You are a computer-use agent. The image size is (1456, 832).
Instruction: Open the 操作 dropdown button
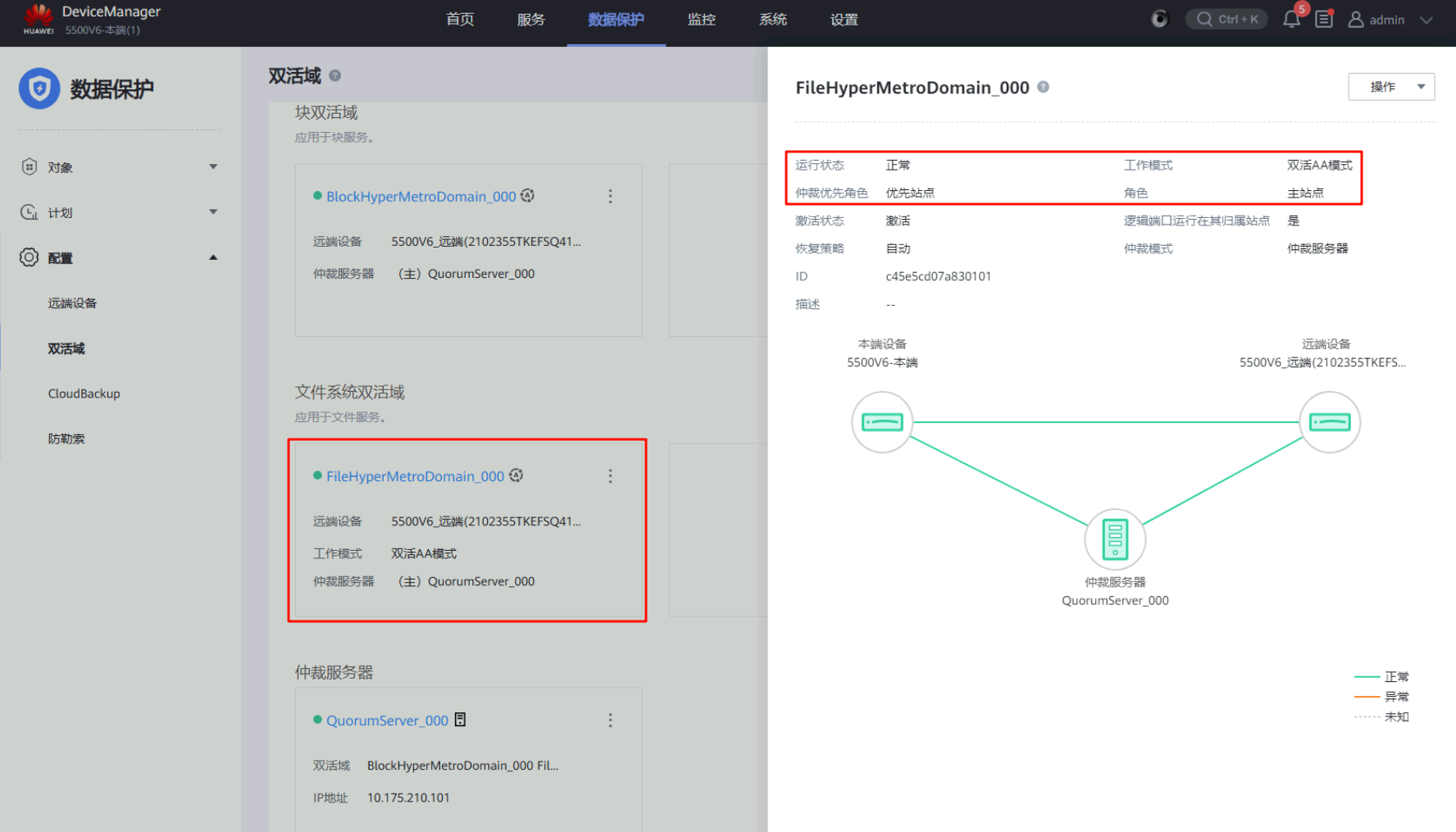click(x=1390, y=87)
